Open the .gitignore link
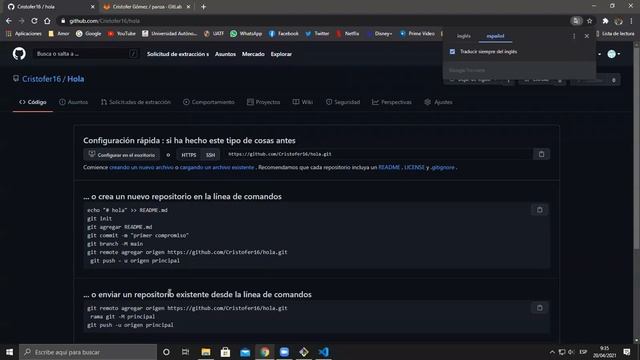Viewport: 640px width, 360px height. (x=442, y=167)
